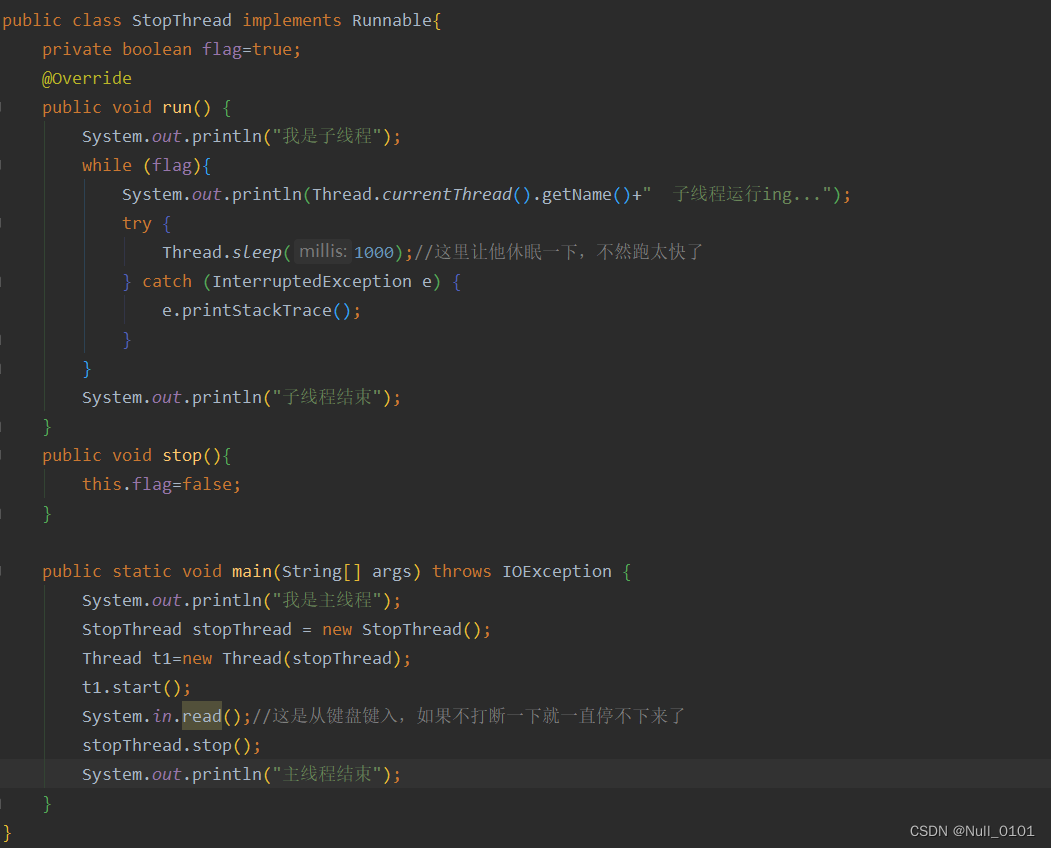Click 'String[] args' parameter in main

coord(346,571)
